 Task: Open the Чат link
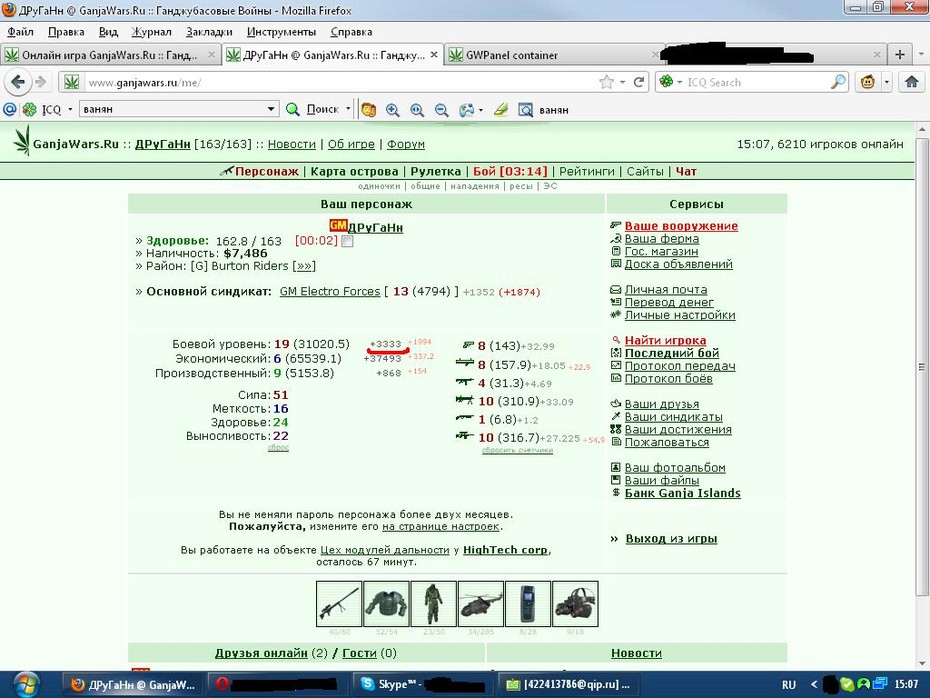click(686, 171)
